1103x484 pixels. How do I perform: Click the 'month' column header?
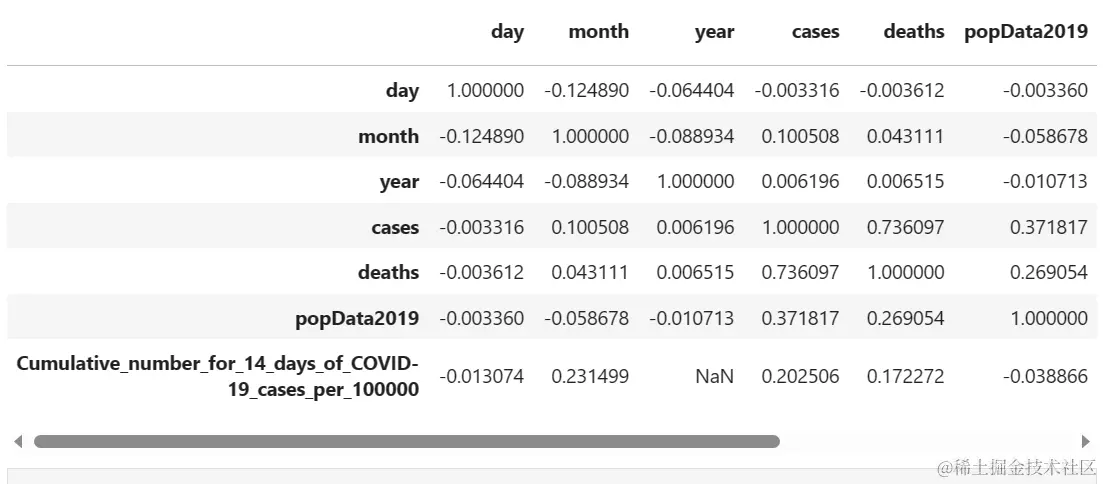click(598, 32)
